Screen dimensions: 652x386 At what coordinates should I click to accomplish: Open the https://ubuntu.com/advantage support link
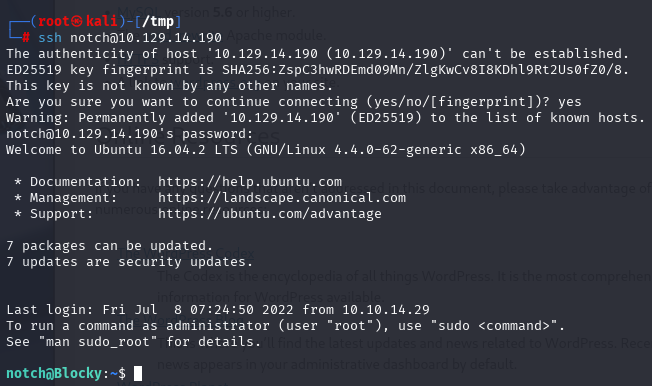pos(270,214)
